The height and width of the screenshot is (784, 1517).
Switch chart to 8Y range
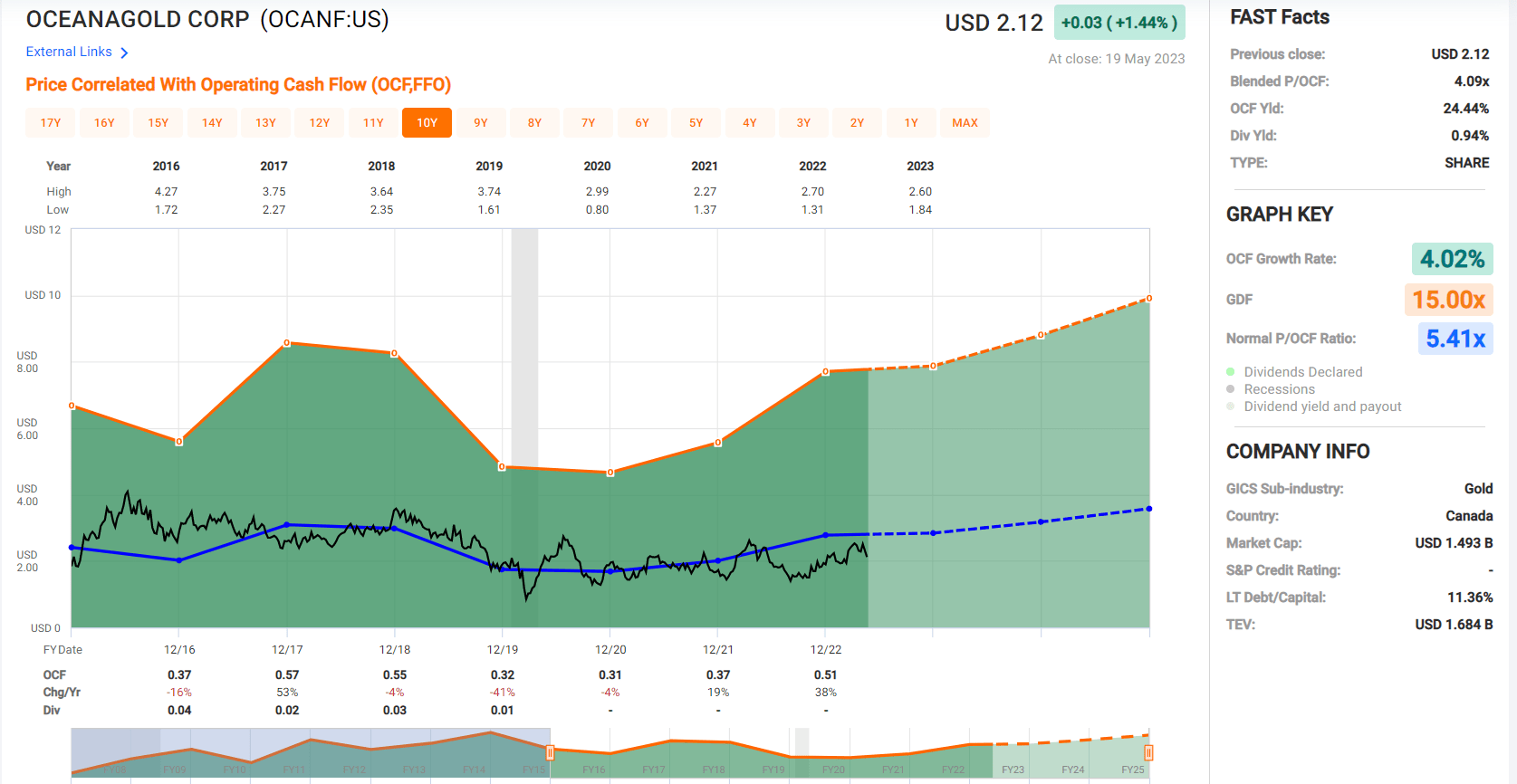pyautogui.click(x=534, y=122)
